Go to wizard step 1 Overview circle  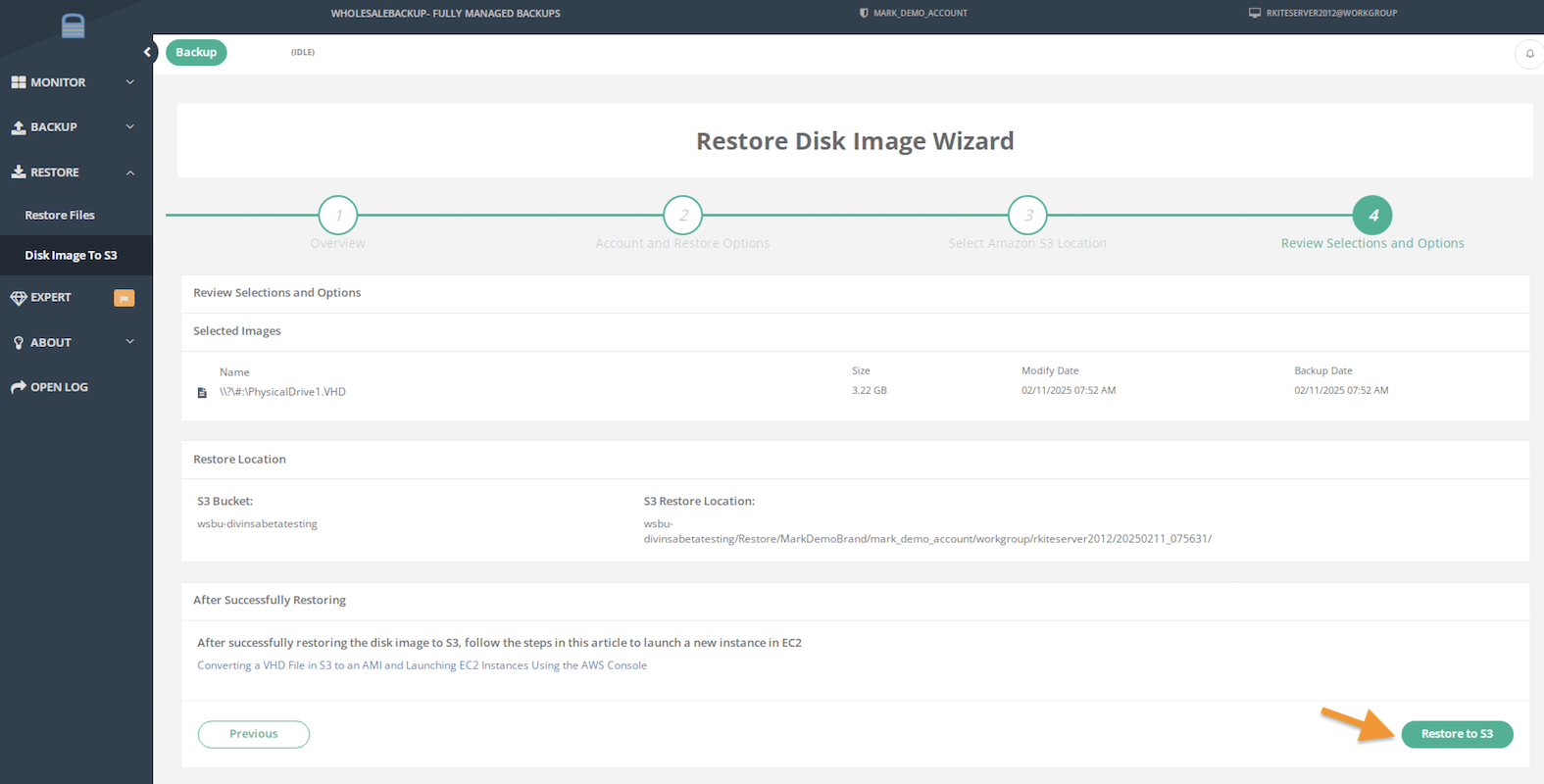coord(338,215)
